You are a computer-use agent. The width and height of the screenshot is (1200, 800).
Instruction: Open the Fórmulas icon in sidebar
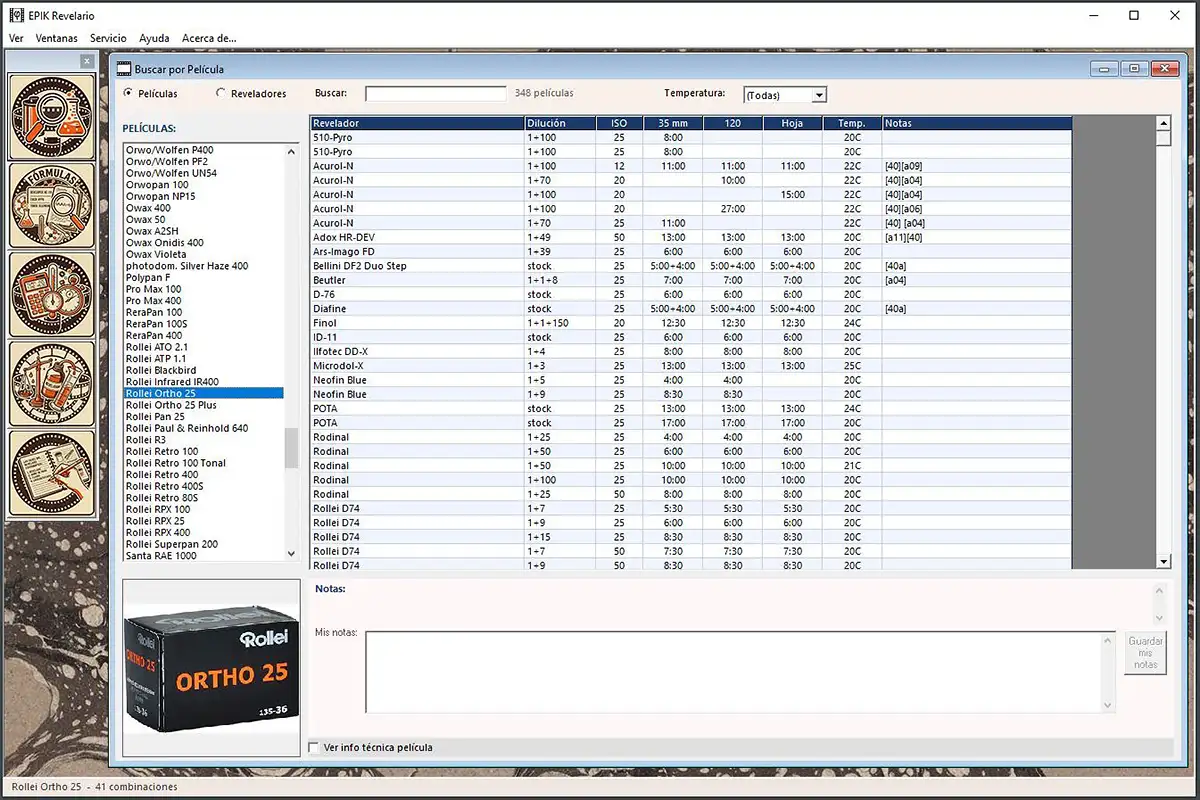tap(52, 205)
